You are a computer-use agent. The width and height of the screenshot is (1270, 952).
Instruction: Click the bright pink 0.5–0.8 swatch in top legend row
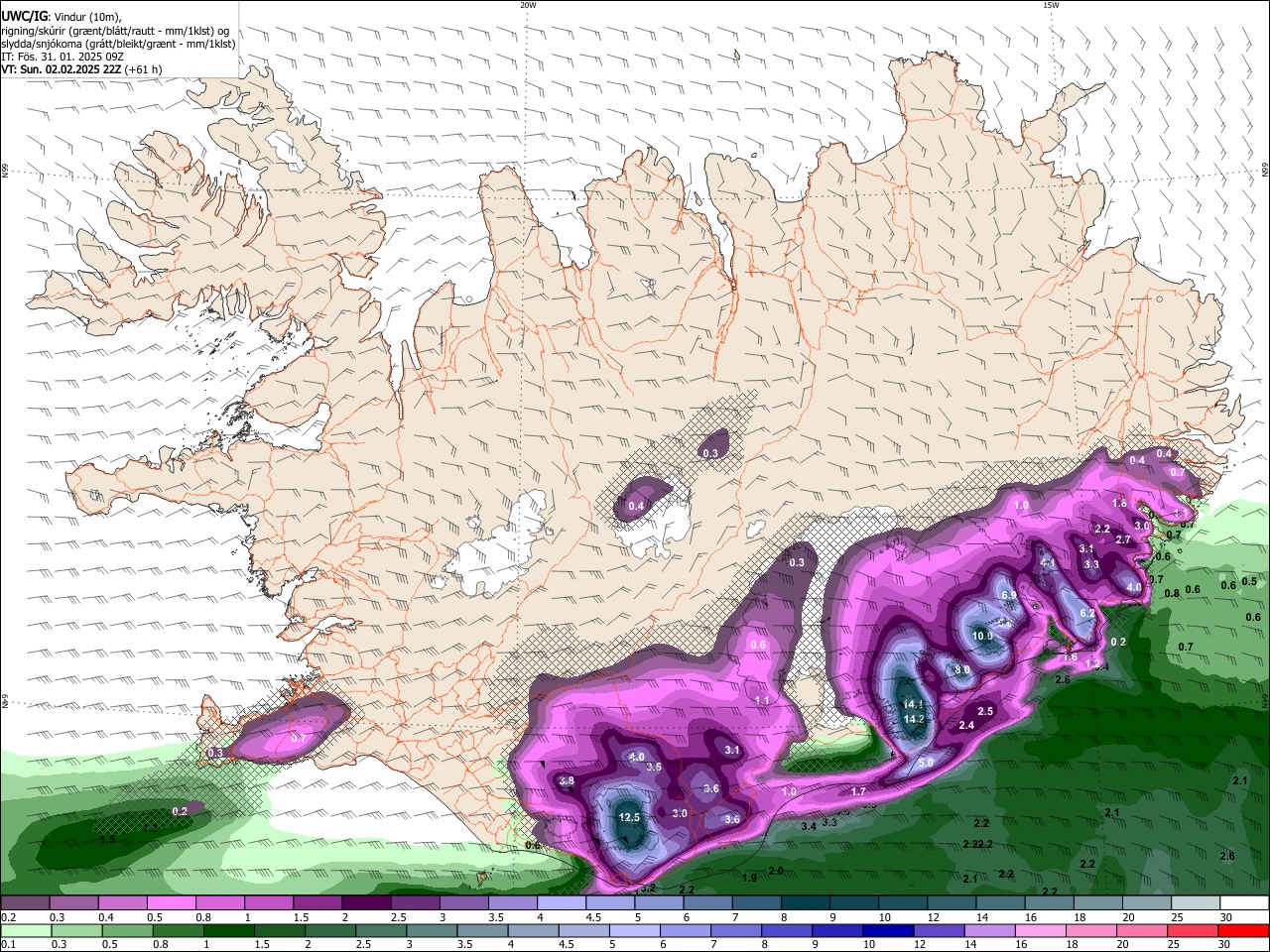tap(171, 902)
